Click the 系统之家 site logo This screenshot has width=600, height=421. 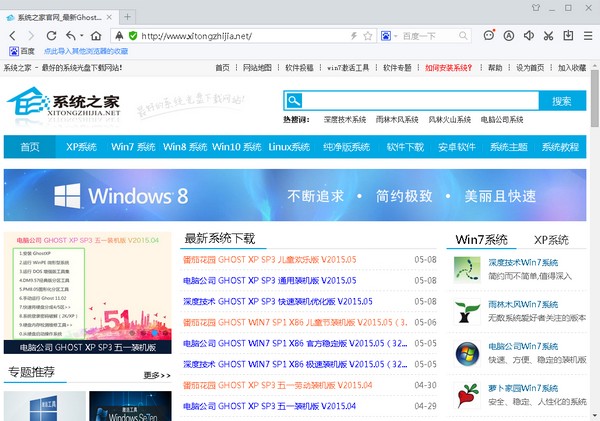click(x=64, y=103)
